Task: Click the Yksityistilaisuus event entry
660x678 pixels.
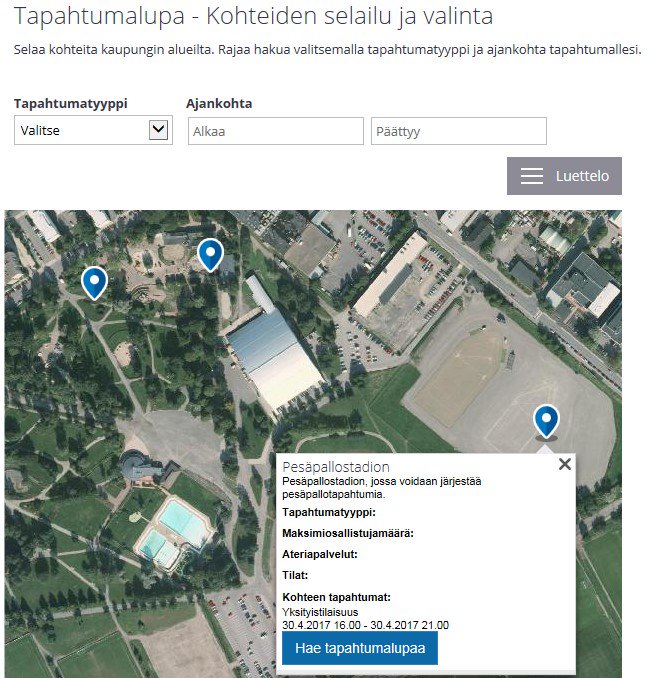Action: pos(320,612)
